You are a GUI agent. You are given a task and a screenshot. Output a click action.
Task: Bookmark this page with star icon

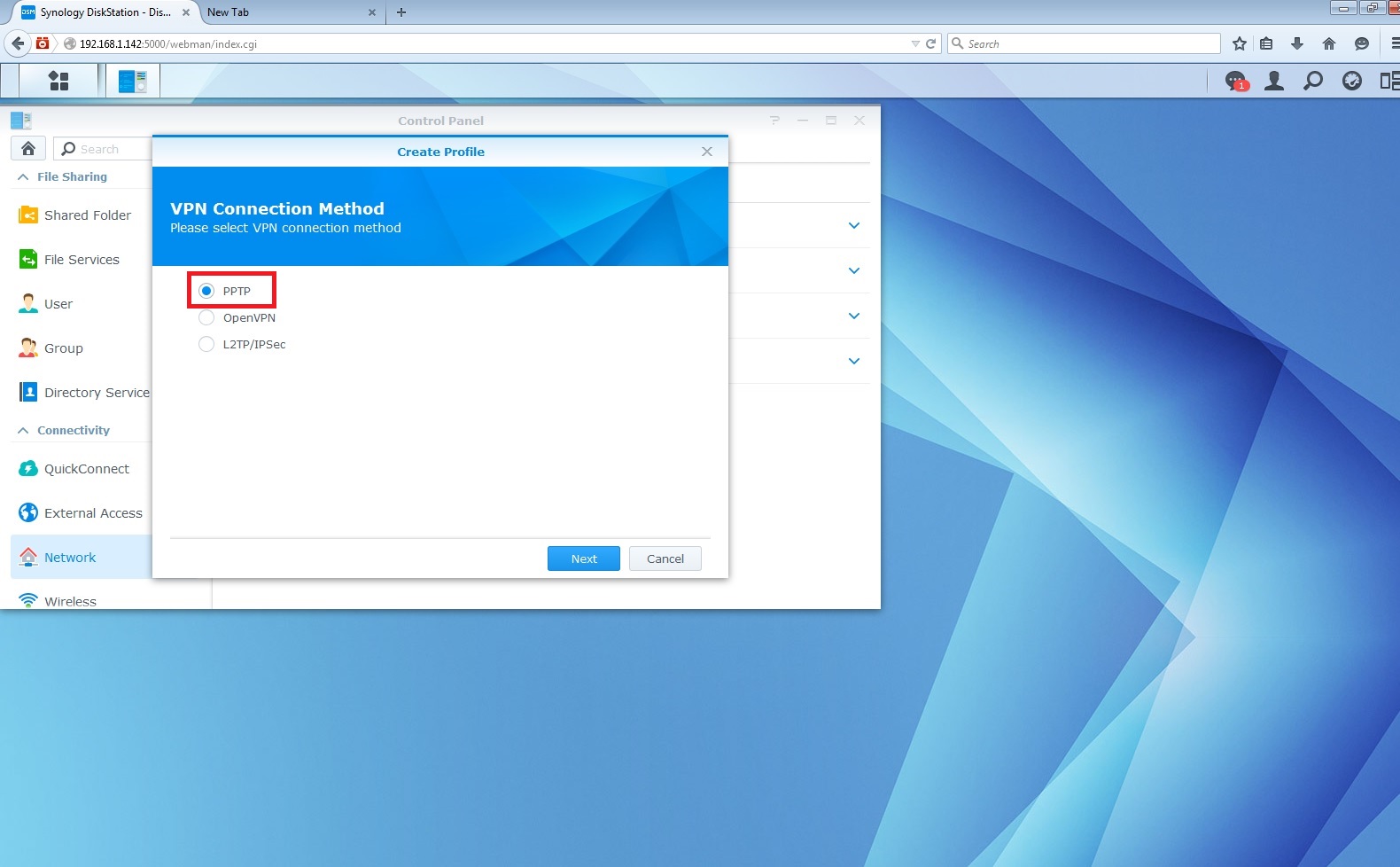coord(1240,43)
